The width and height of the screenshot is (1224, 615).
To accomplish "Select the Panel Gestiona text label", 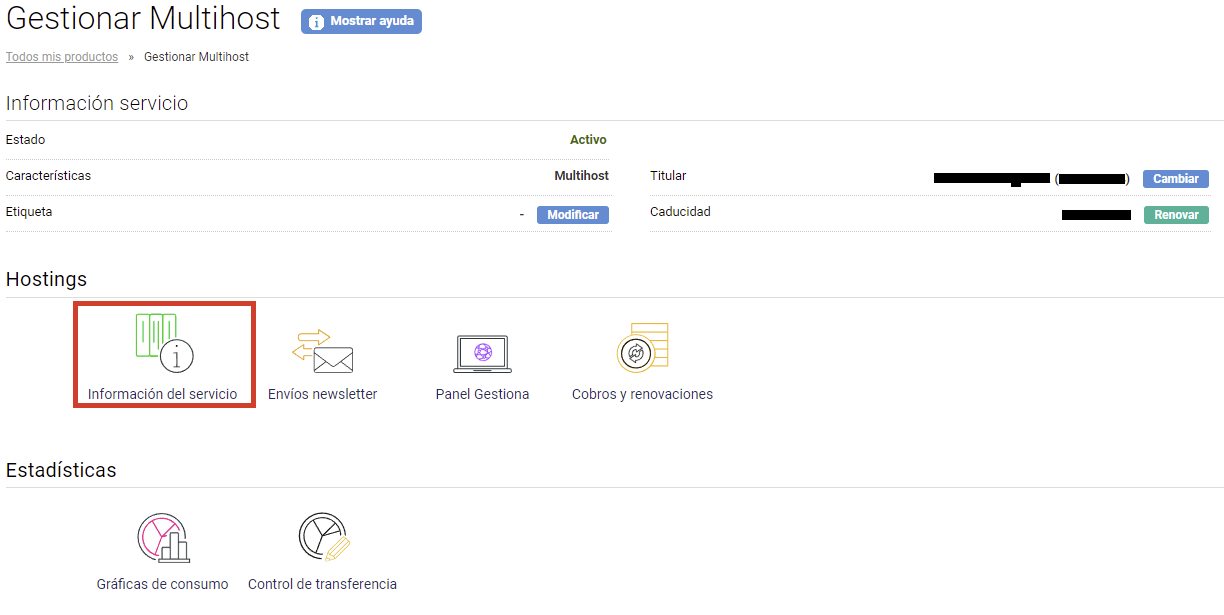I will (482, 394).
